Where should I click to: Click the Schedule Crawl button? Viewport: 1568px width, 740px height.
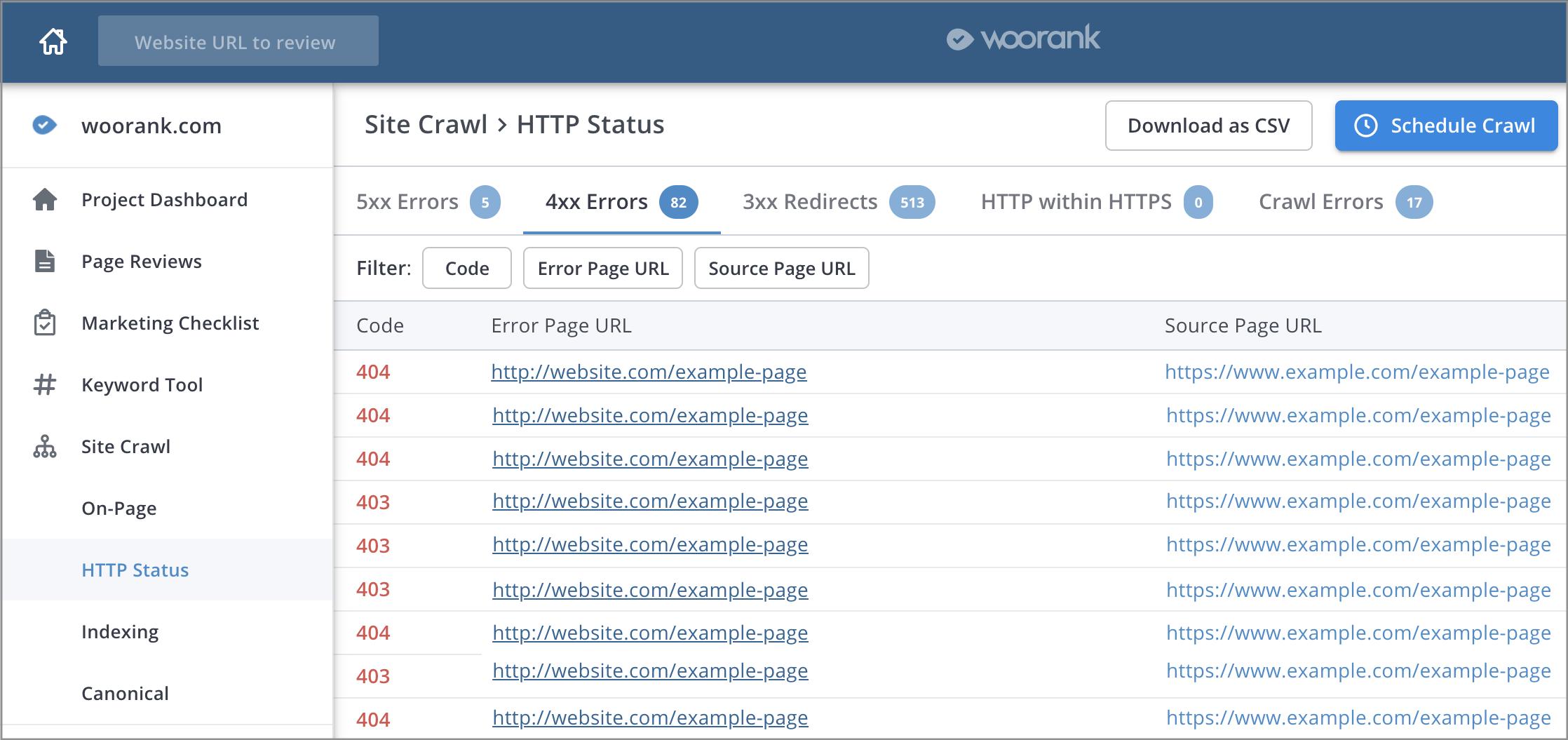pos(1446,126)
